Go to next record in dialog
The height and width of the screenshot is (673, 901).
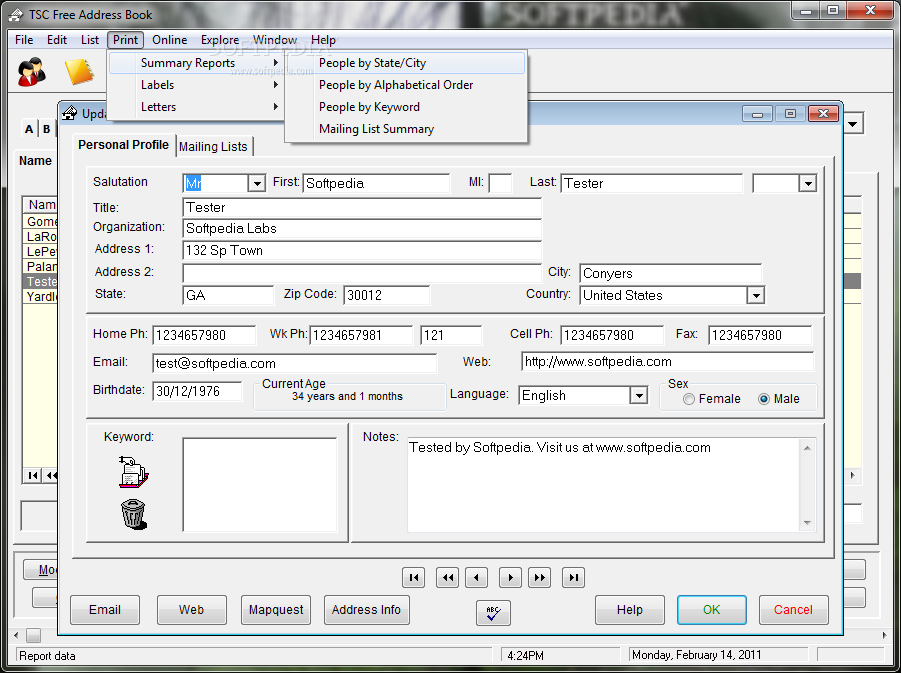[x=510, y=578]
